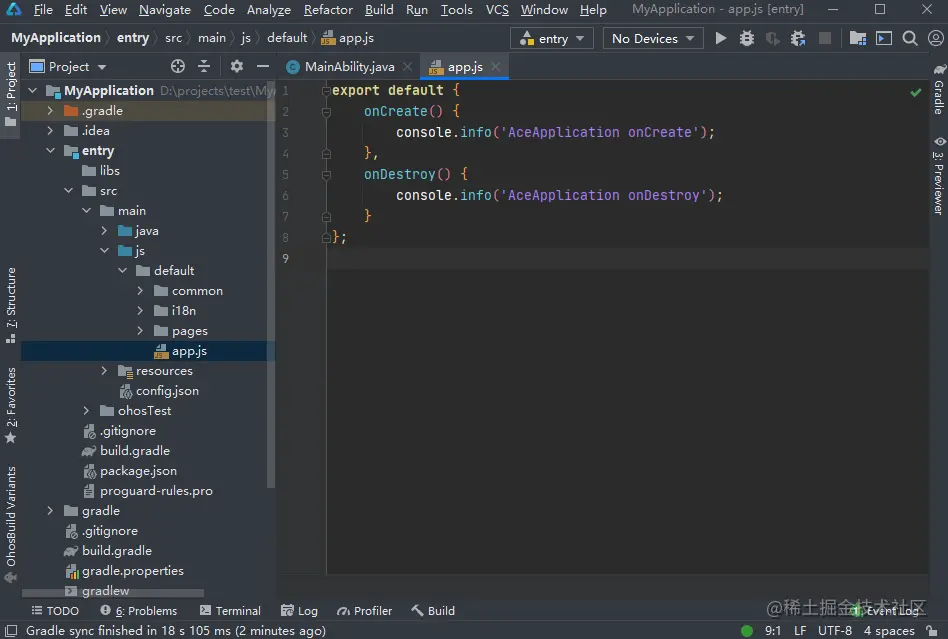The width and height of the screenshot is (948, 639).
Task: Select proguard-rules.pro file
Action: click(x=148, y=490)
